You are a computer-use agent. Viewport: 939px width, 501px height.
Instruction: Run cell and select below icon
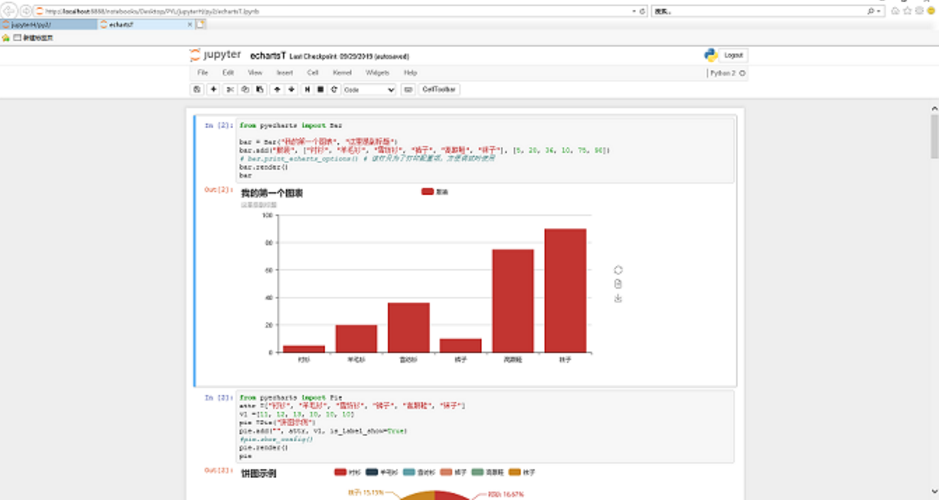tap(307, 89)
